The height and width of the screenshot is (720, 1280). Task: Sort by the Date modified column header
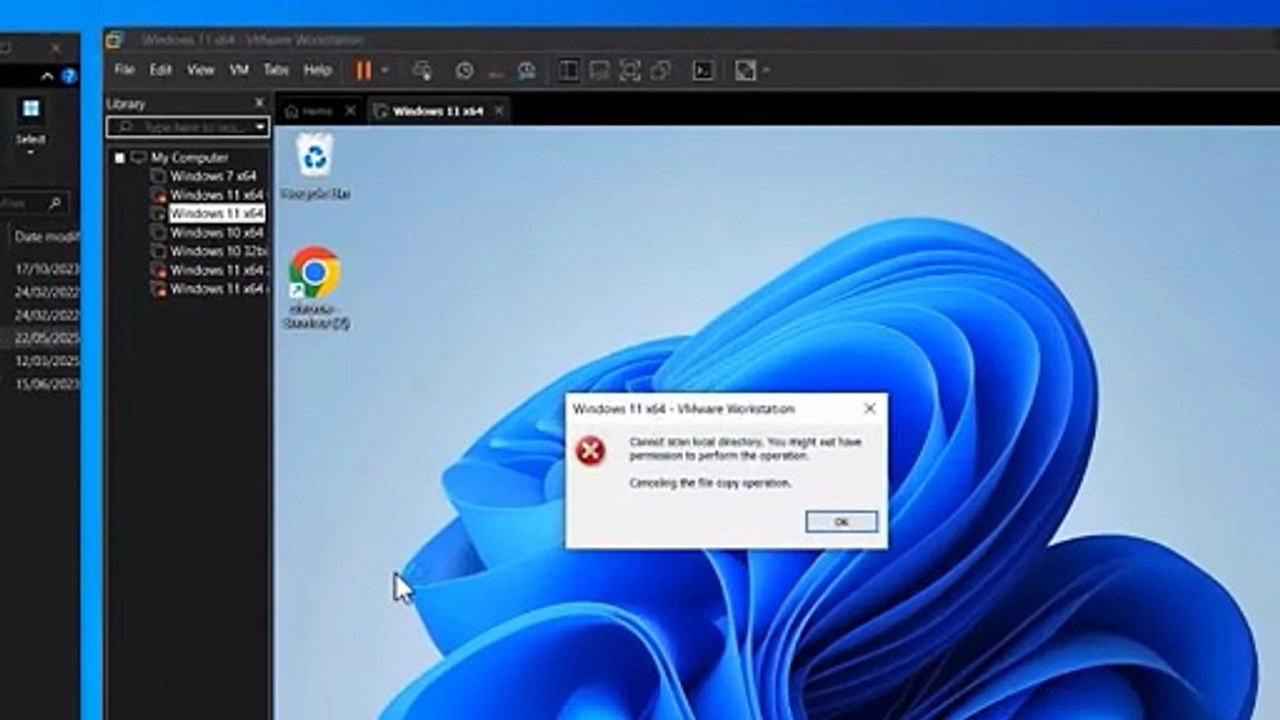[x=46, y=237]
